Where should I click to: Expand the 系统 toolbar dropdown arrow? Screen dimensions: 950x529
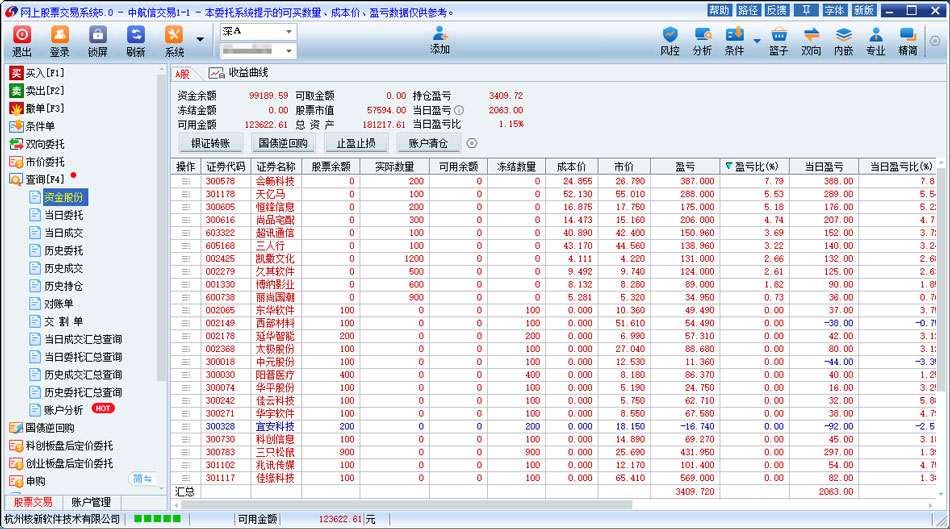coord(200,40)
